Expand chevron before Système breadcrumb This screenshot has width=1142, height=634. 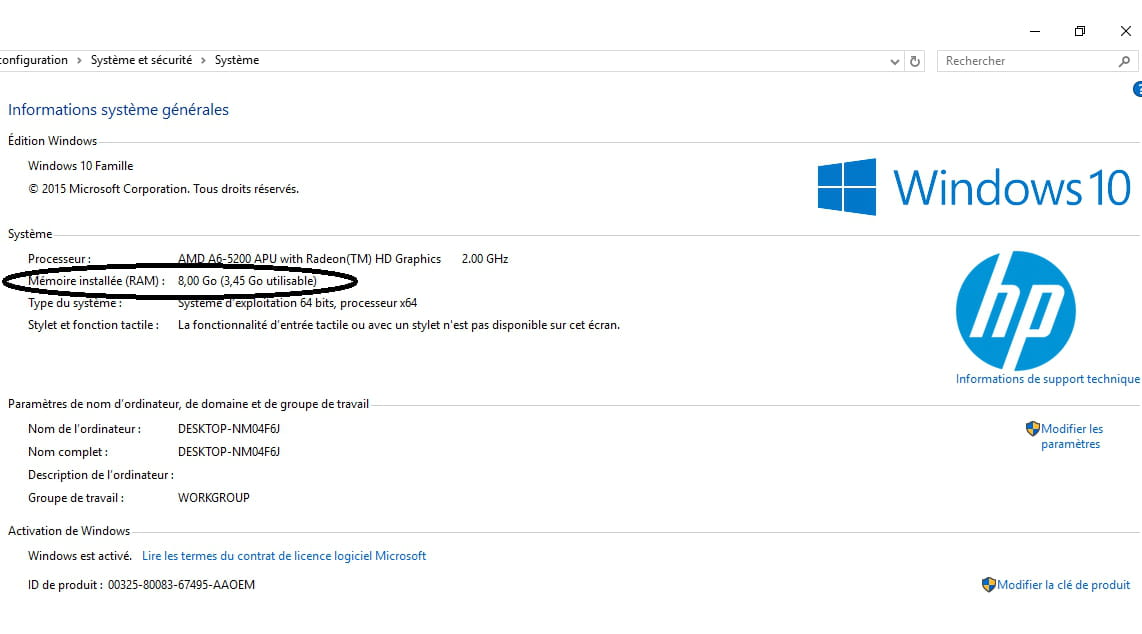(203, 60)
